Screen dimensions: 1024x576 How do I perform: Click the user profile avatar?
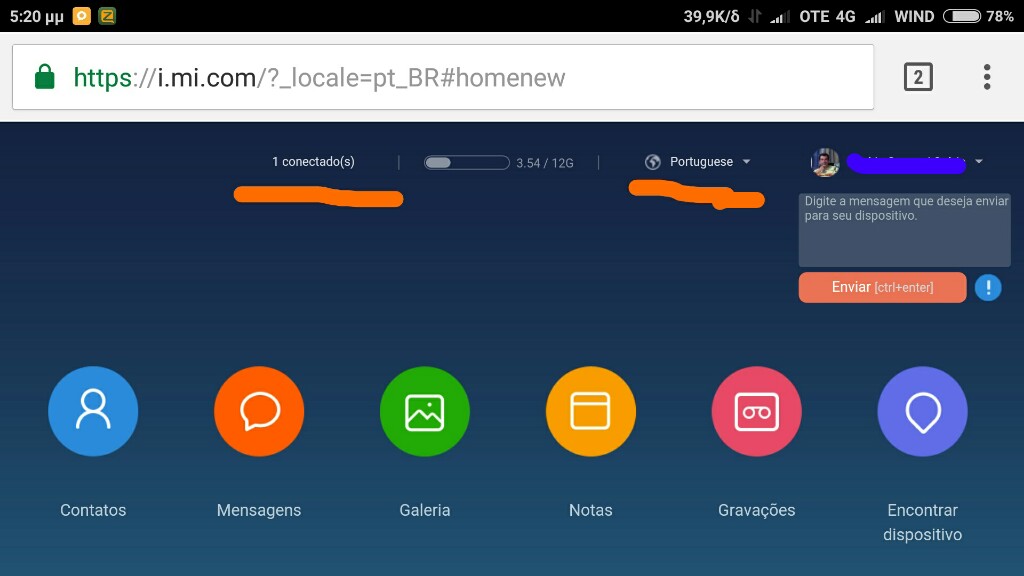pyautogui.click(x=825, y=163)
